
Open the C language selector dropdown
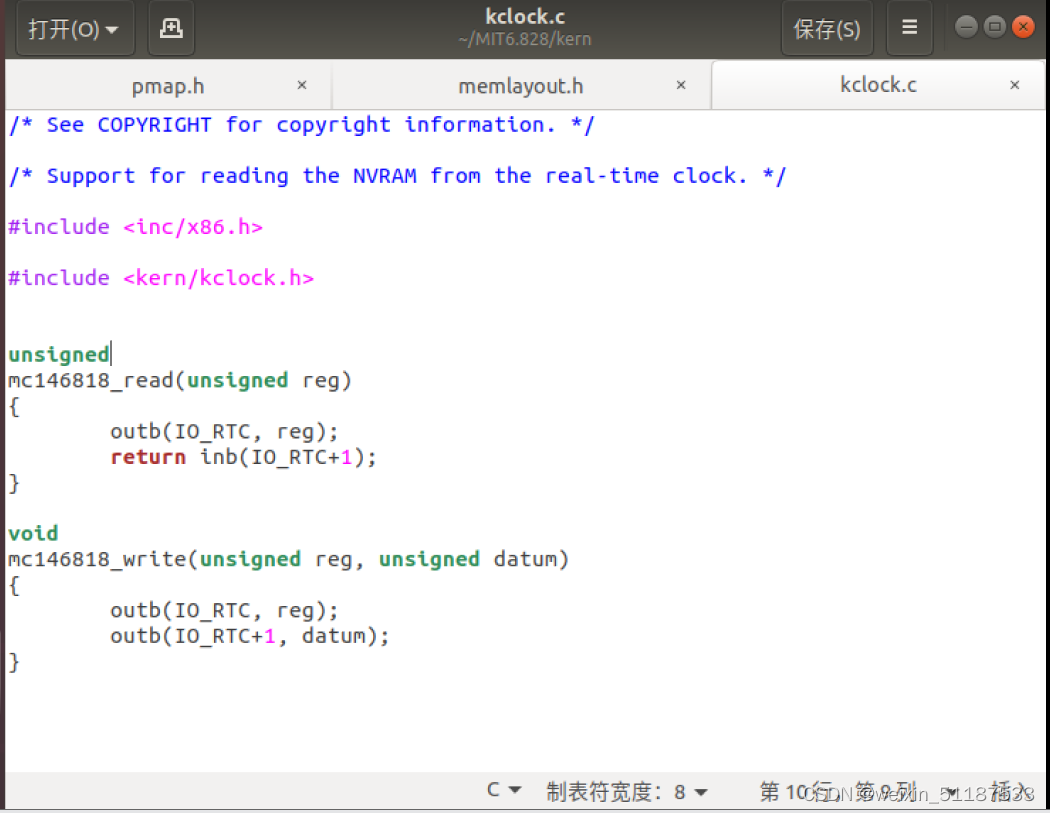[504, 790]
